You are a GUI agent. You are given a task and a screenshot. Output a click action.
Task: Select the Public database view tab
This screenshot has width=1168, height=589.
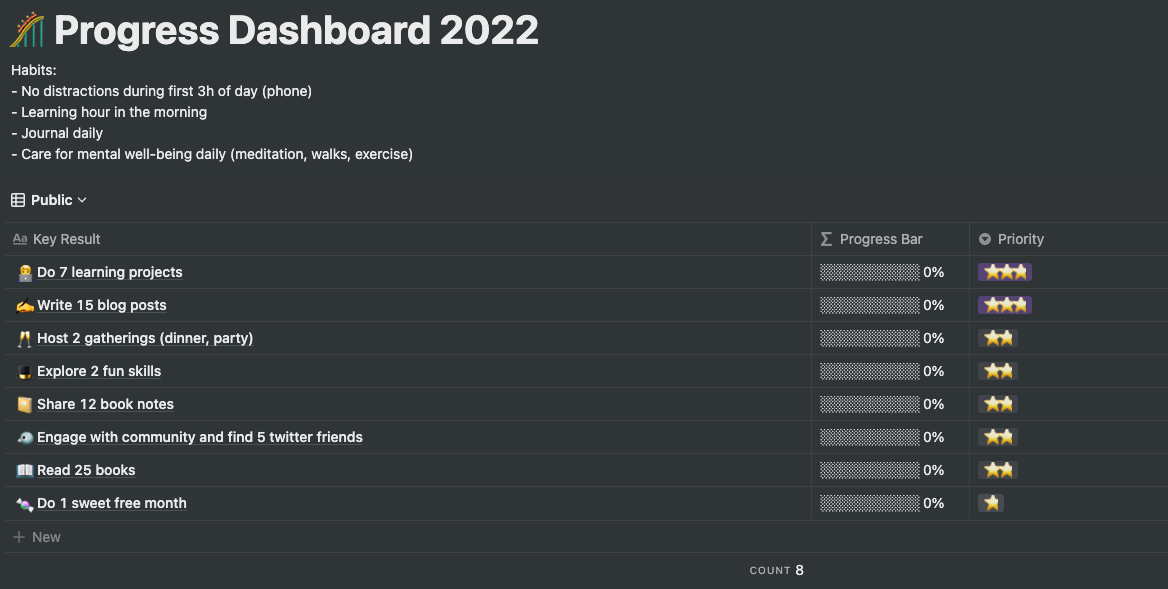tap(49, 200)
